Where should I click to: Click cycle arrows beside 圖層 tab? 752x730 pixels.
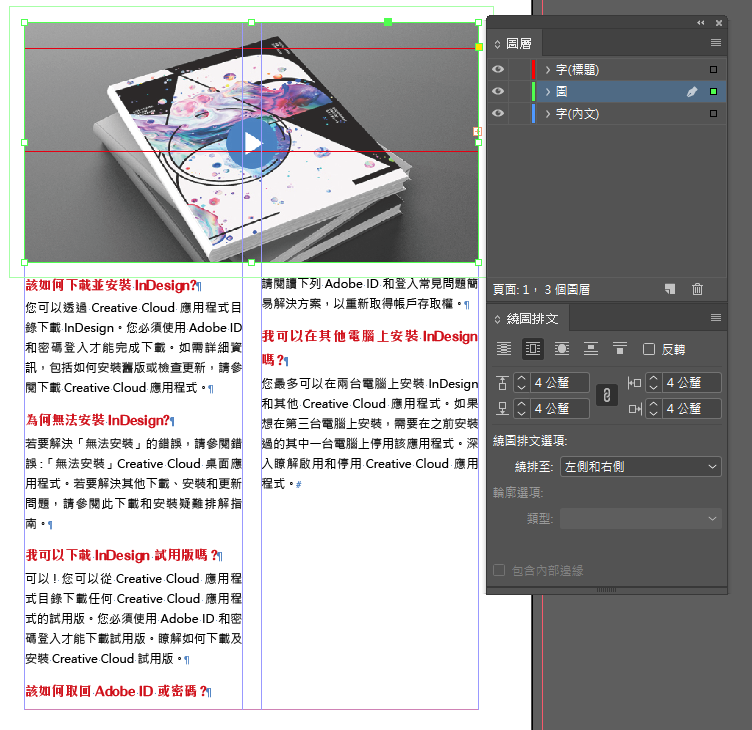(x=497, y=44)
